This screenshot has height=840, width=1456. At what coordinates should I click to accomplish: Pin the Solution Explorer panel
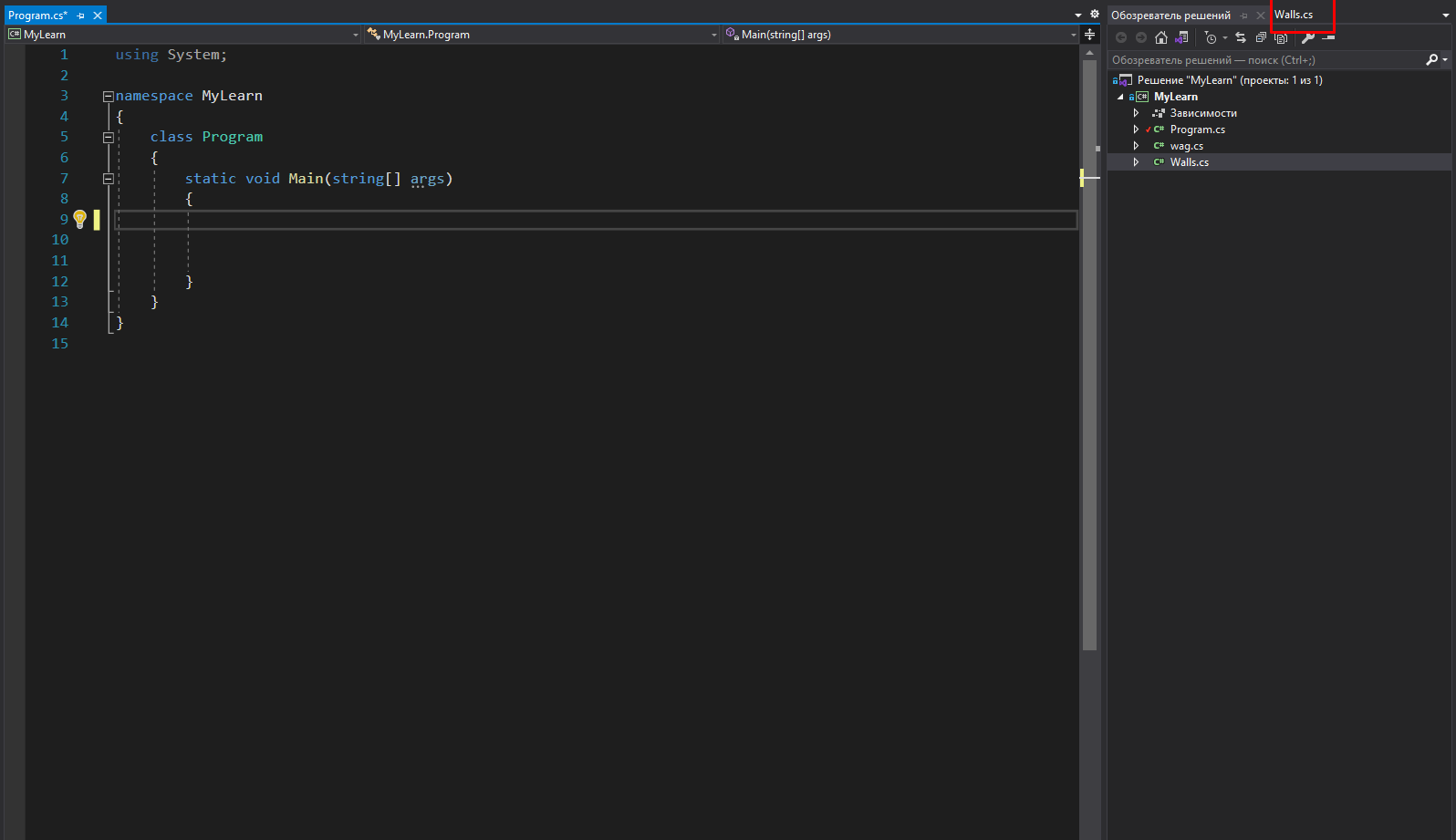tap(1243, 16)
